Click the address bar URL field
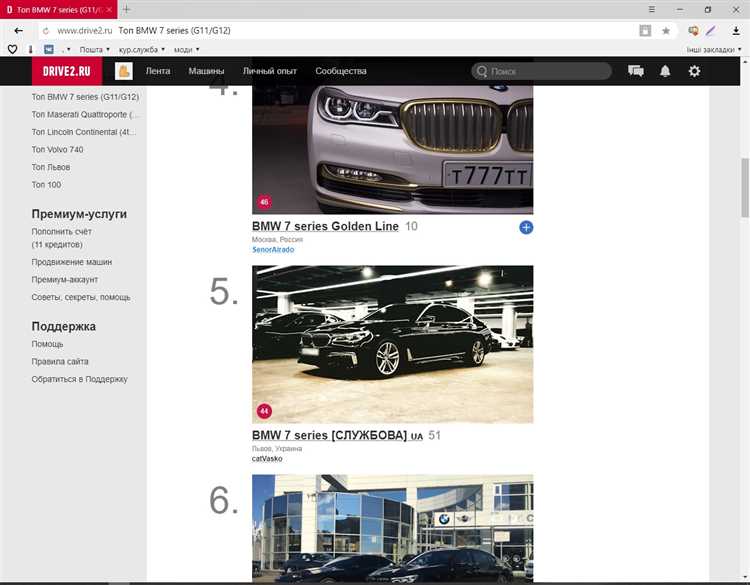 (335, 31)
